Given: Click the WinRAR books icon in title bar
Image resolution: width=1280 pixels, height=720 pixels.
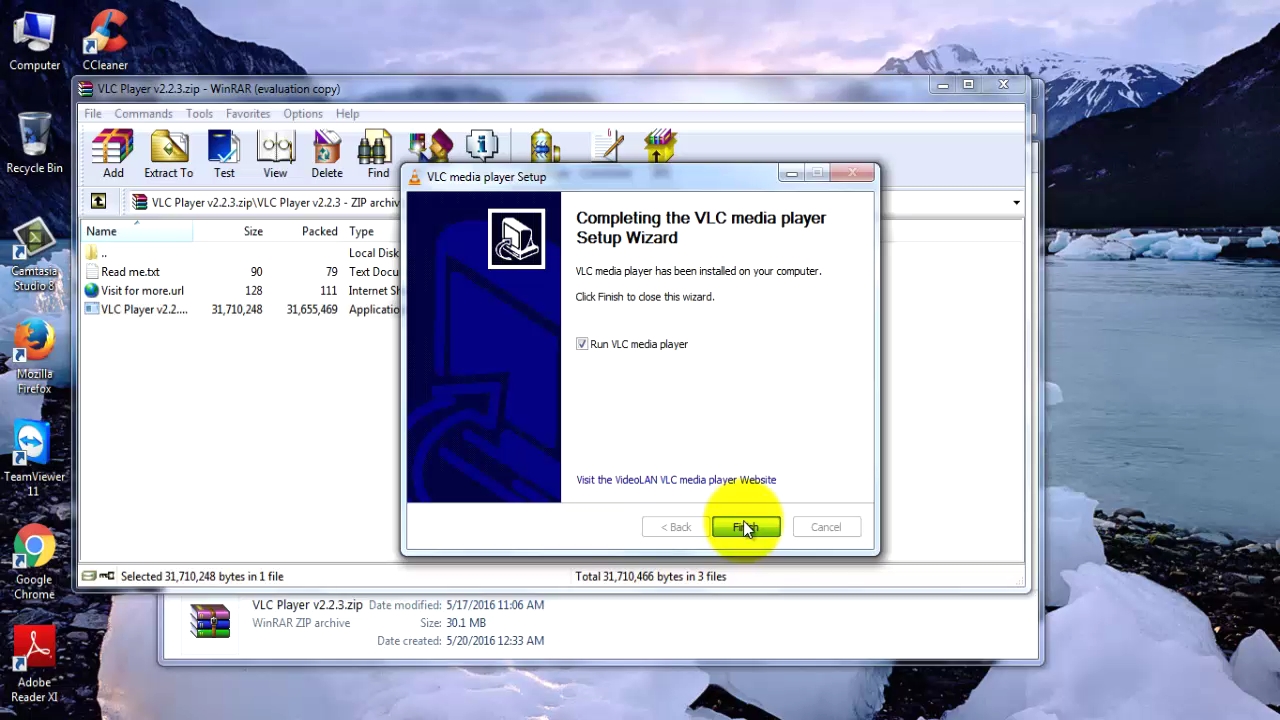Looking at the screenshot, I should [x=86, y=89].
